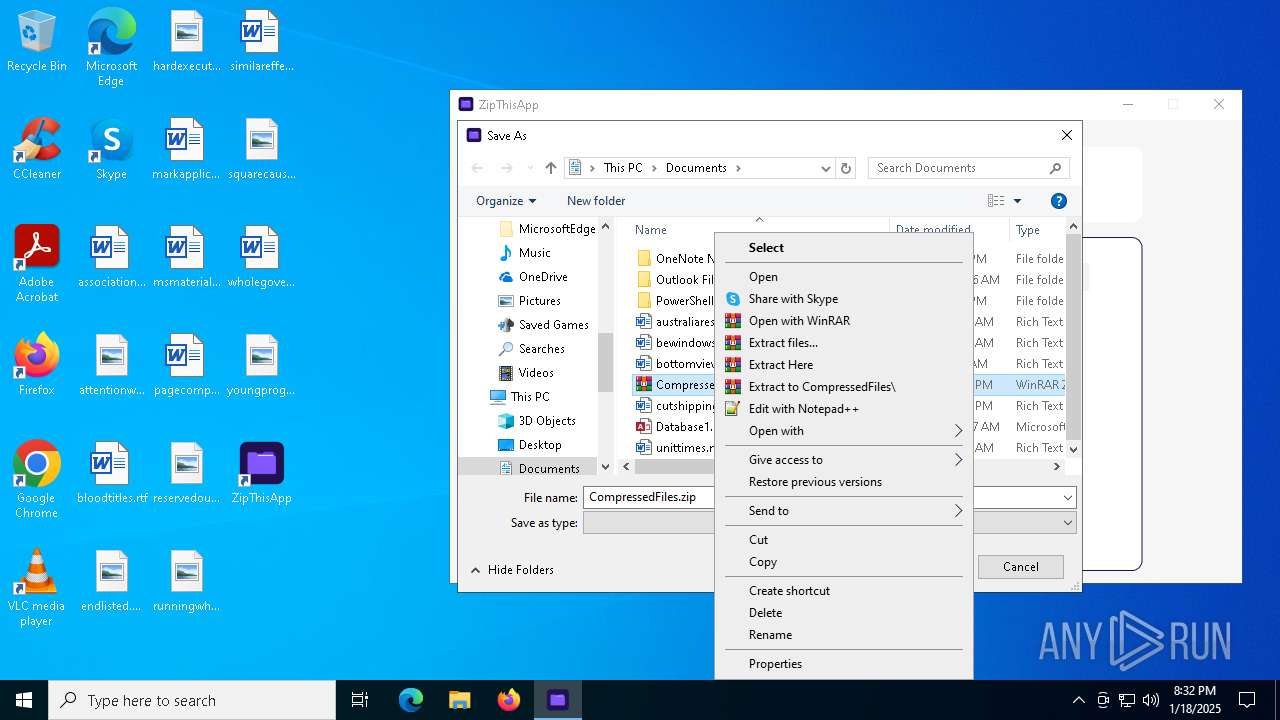This screenshot has width=1280, height=720.
Task: Select youngprog image file on desktop
Action: pyautogui.click(x=261, y=365)
